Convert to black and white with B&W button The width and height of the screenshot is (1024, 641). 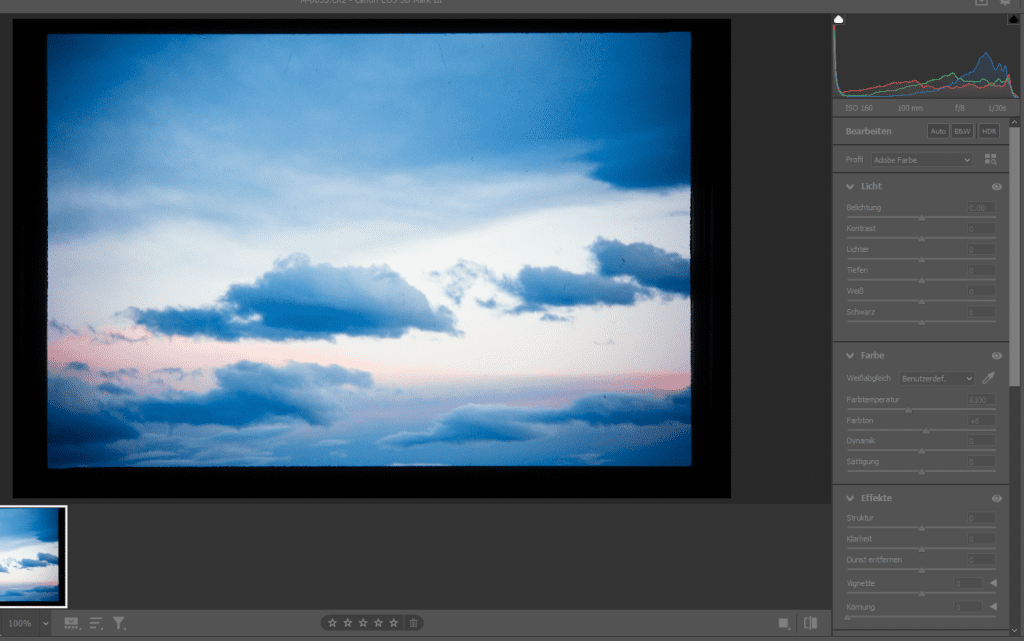click(962, 131)
